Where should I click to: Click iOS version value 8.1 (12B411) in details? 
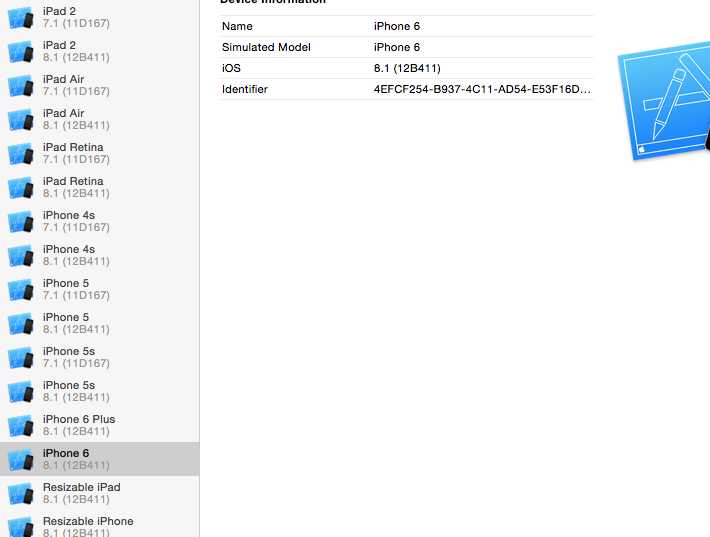pos(407,68)
